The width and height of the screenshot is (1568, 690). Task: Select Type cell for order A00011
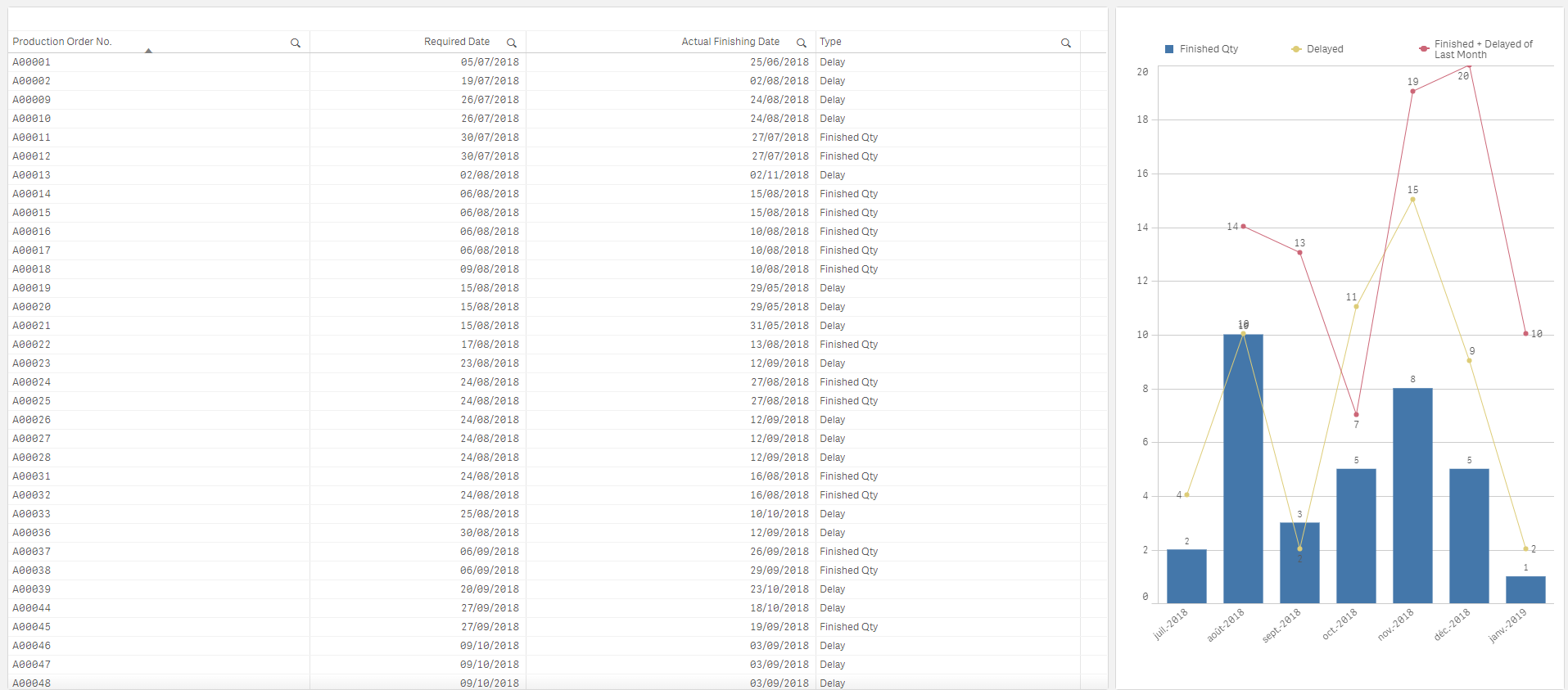(x=948, y=138)
